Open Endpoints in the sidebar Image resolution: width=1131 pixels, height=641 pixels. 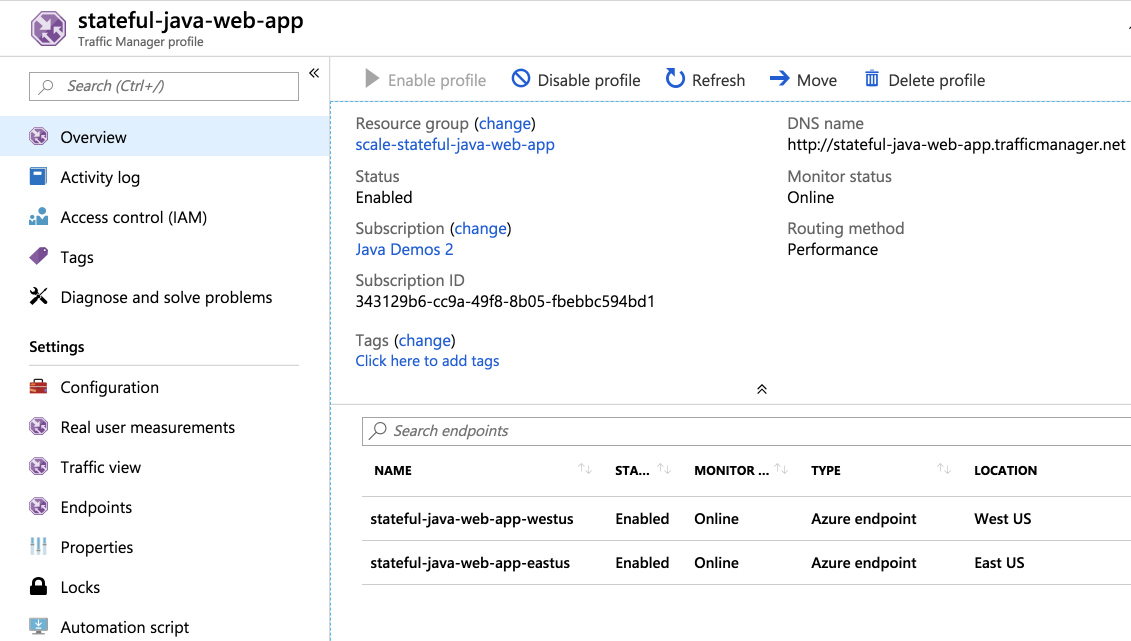pyautogui.click(x=96, y=508)
